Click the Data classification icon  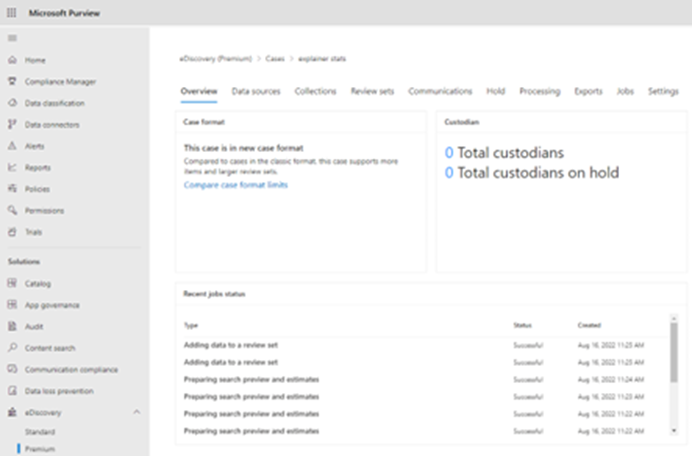[x=12, y=103]
